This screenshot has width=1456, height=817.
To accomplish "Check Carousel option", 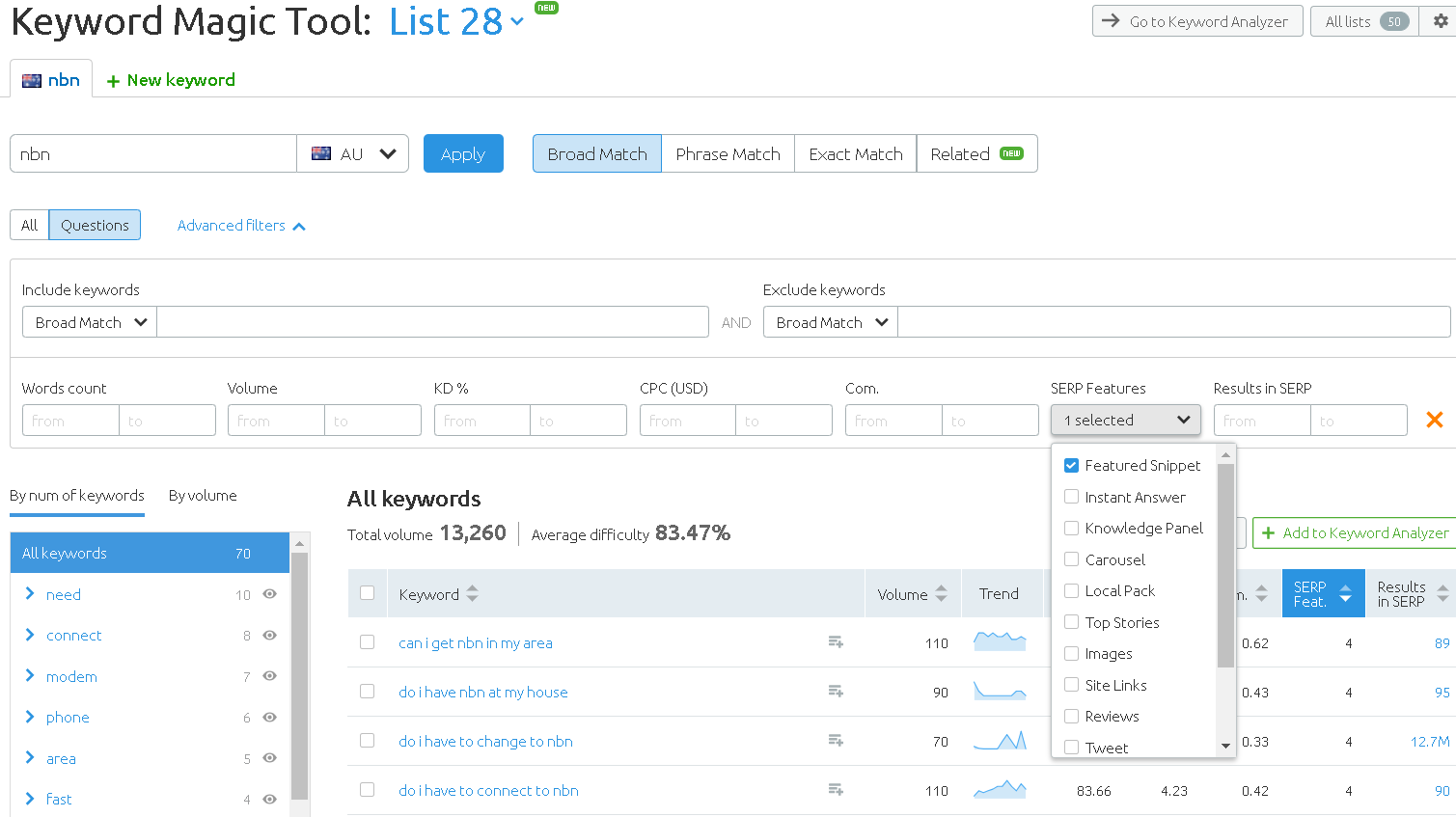I will pos(1071,559).
